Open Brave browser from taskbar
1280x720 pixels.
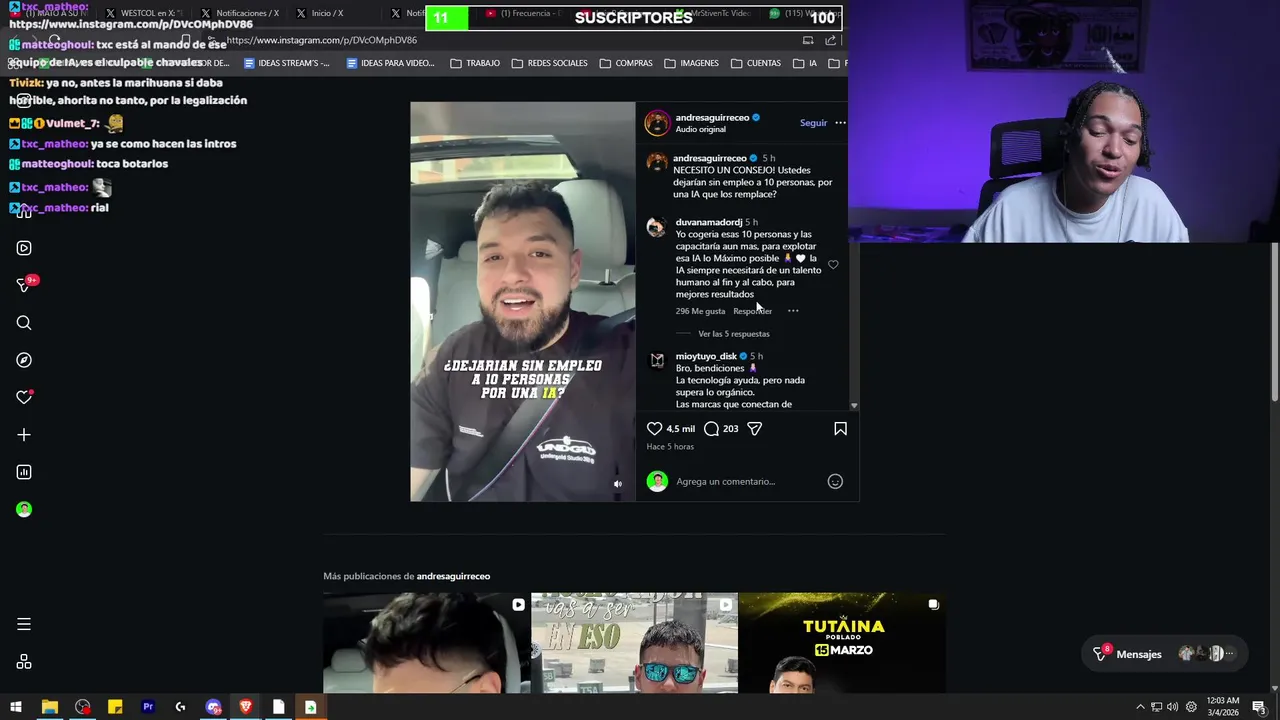coord(246,707)
